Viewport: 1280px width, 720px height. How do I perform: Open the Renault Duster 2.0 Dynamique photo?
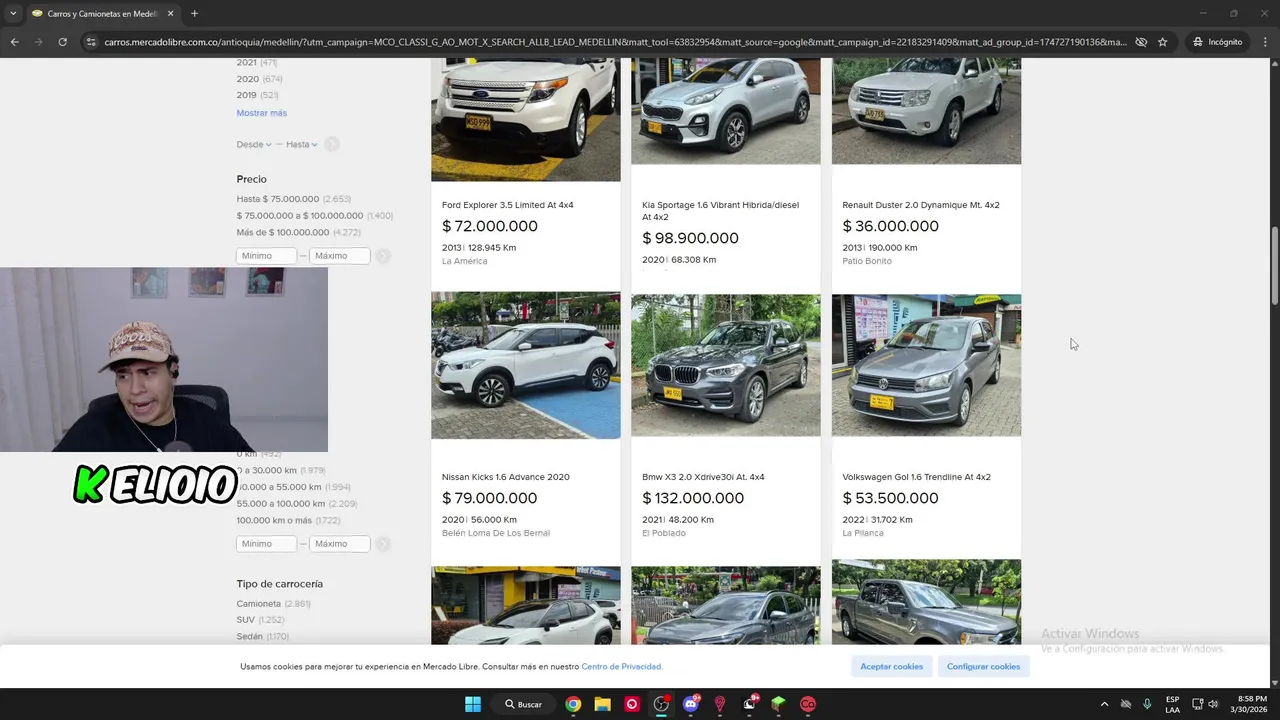(x=926, y=111)
